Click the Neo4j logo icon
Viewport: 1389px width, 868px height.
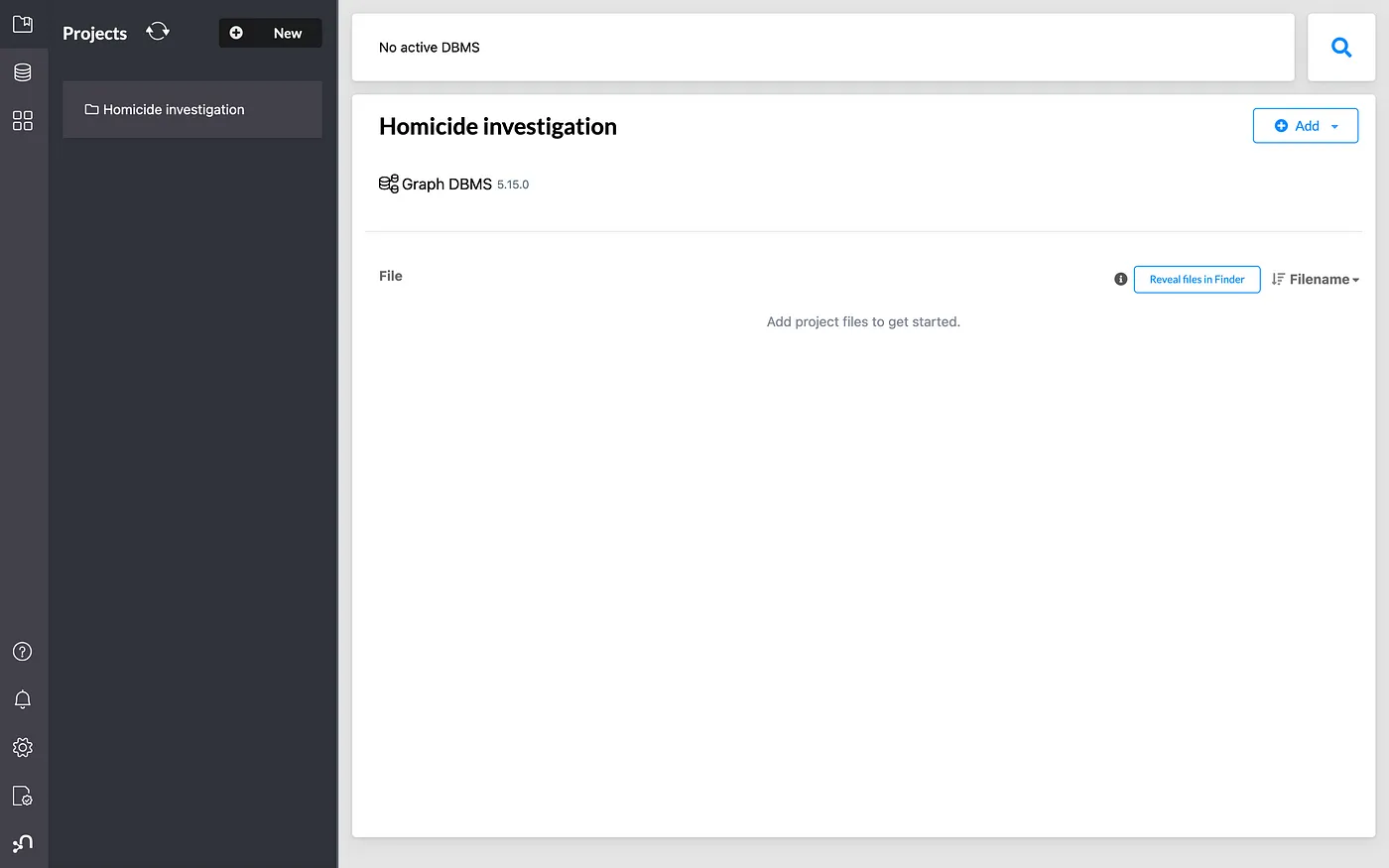pyautogui.click(x=23, y=843)
